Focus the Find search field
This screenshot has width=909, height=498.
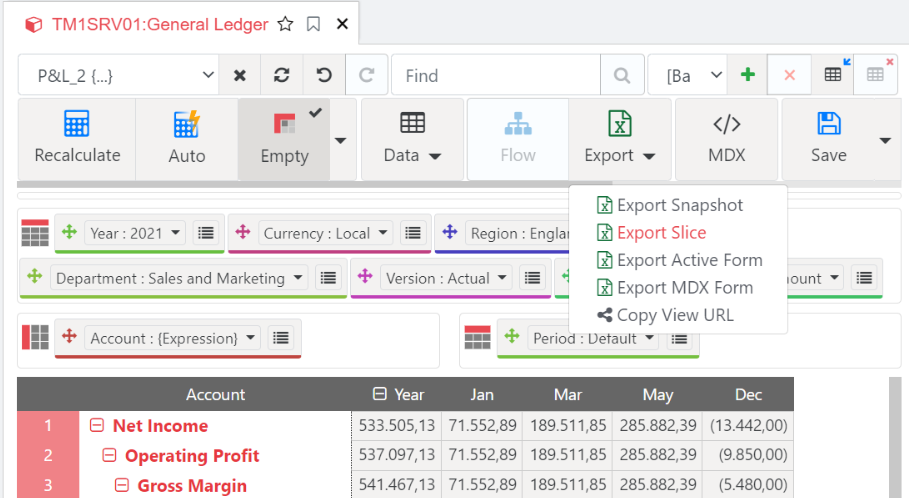point(496,75)
